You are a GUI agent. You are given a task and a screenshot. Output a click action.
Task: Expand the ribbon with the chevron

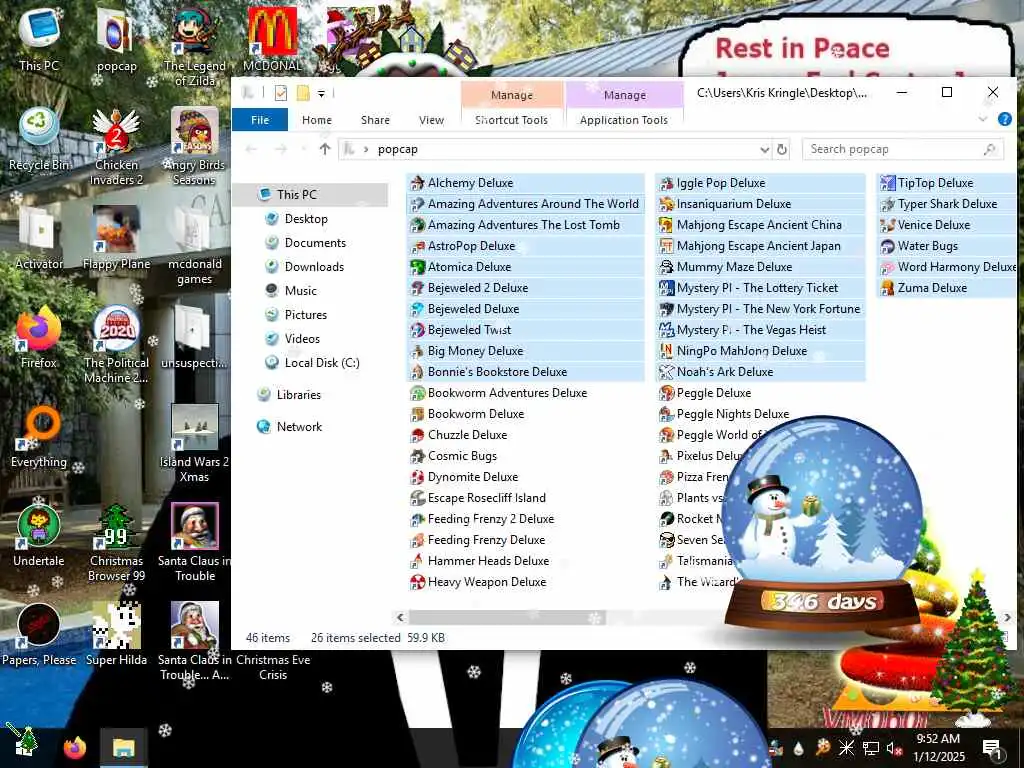coord(982,119)
